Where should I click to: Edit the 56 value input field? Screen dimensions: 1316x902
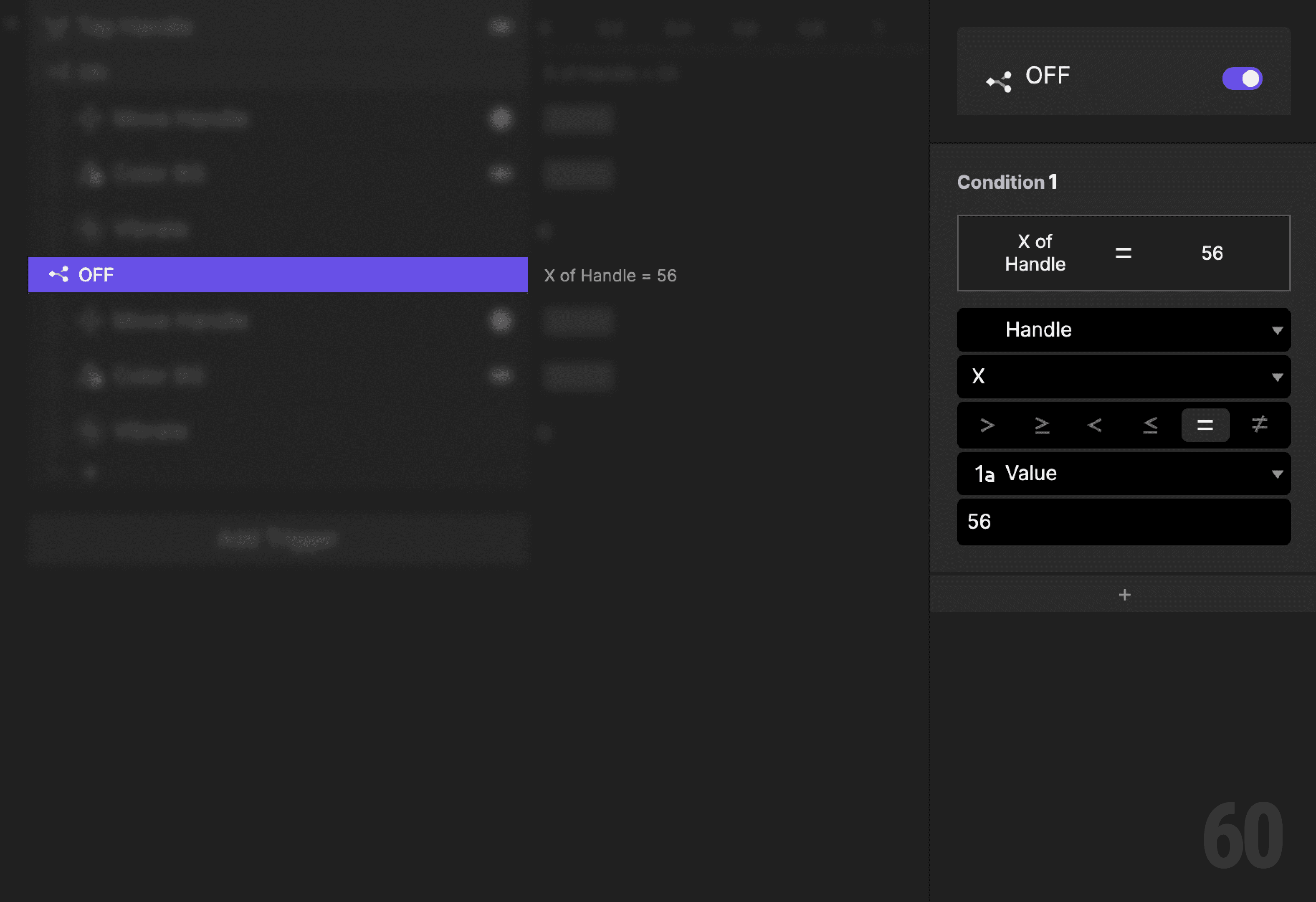(x=1124, y=522)
